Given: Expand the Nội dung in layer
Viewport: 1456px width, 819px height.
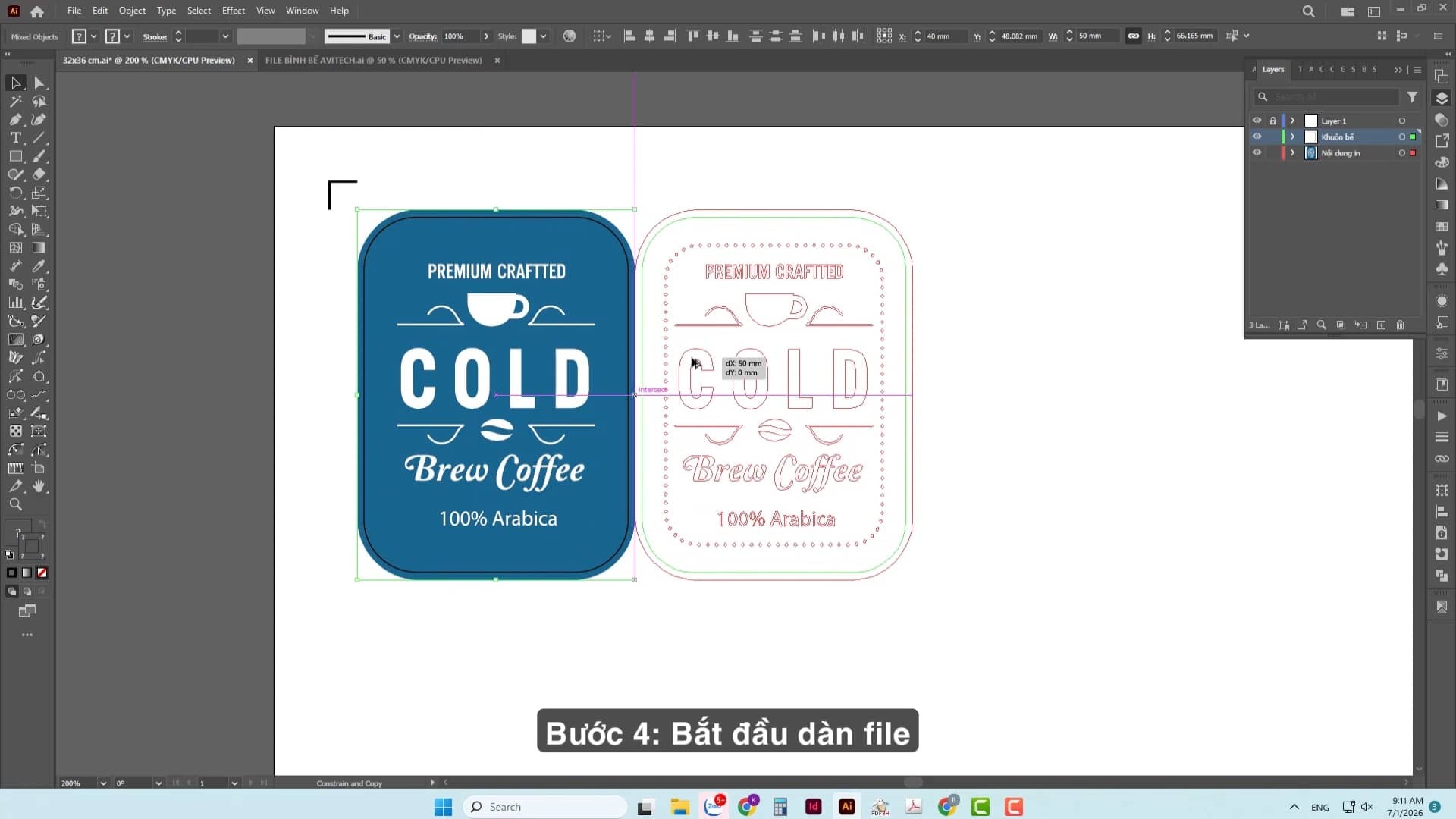Looking at the screenshot, I should (x=1293, y=152).
